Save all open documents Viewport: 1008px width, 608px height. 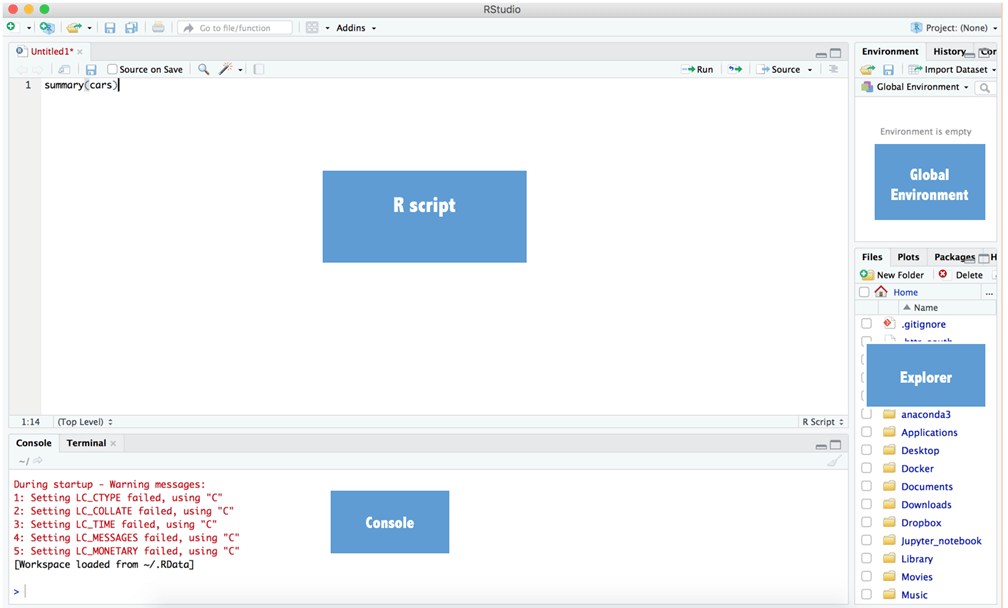pyautogui.click(x=131, y=27)
